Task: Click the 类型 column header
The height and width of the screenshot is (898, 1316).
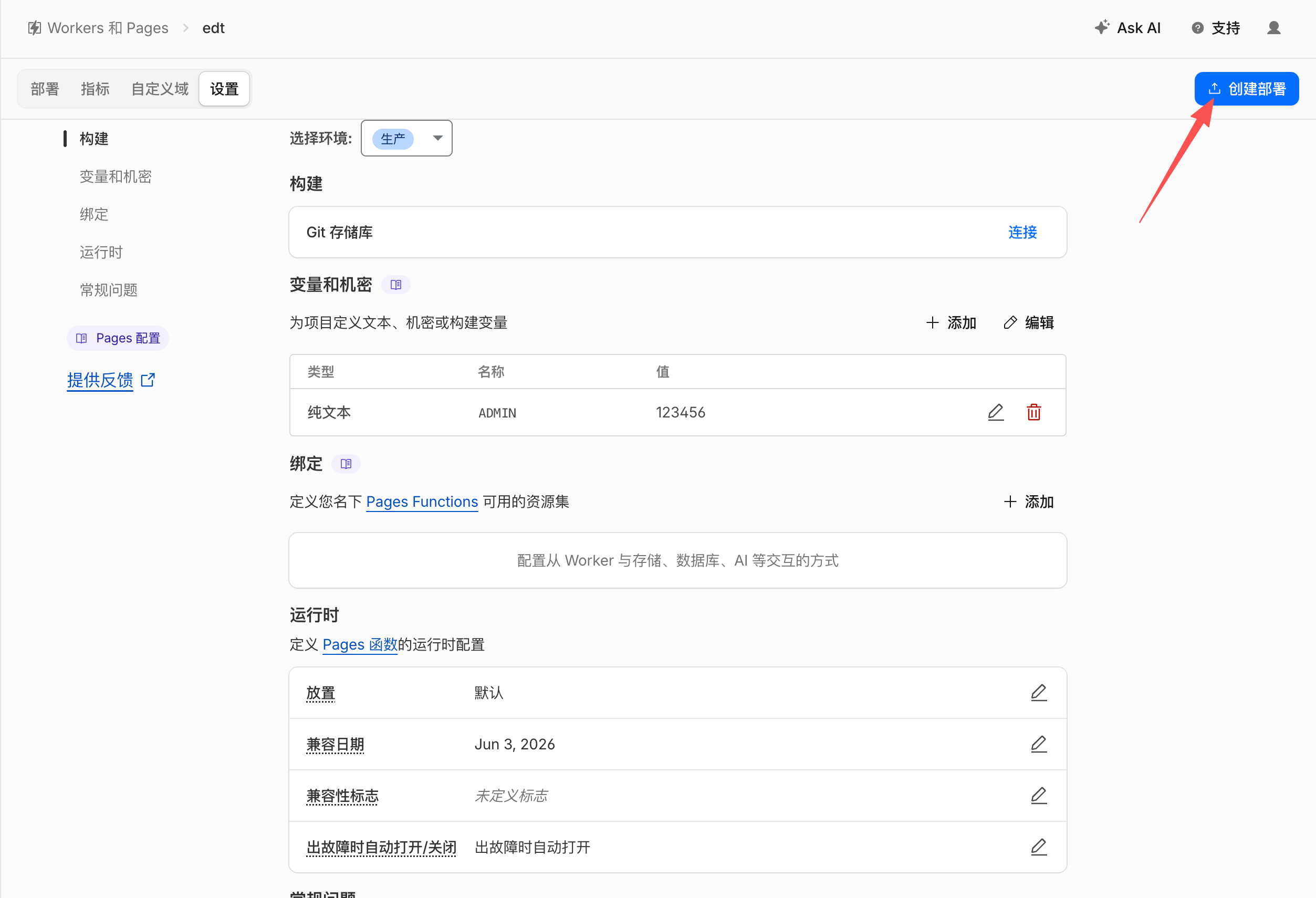Action: point(321,371)
